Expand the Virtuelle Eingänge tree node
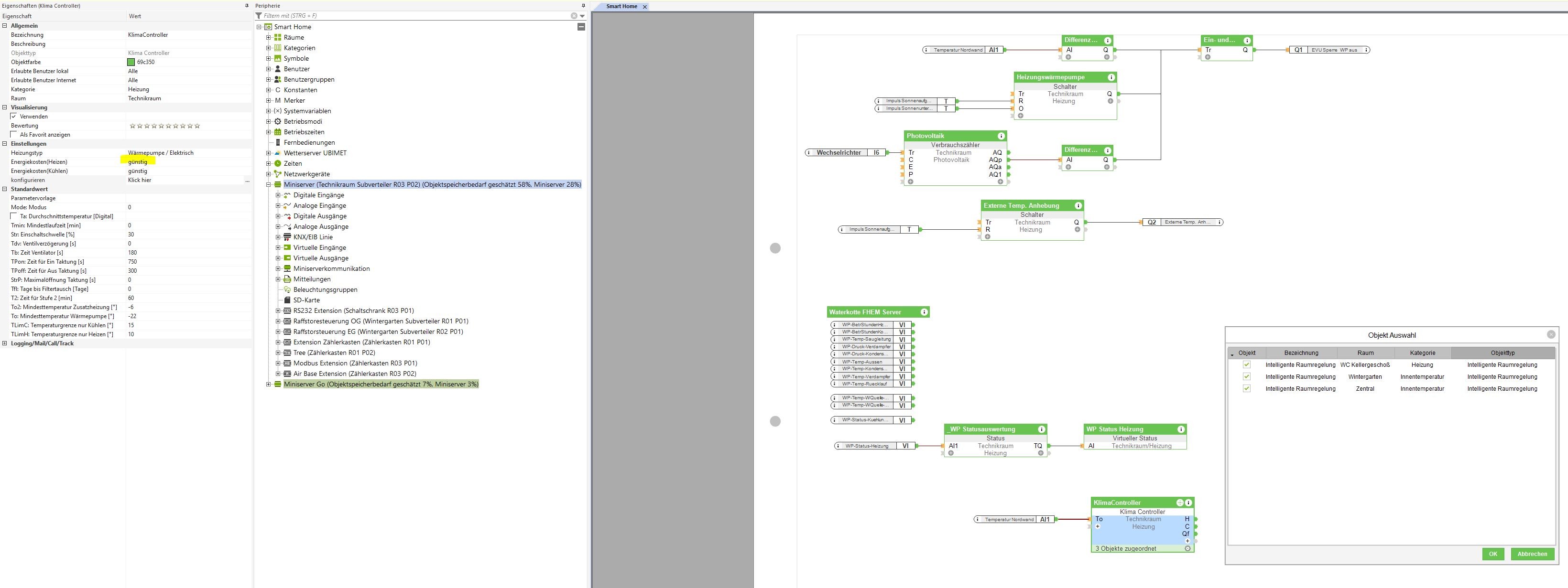Screen dimensions: 1568x588 [278, 247]
